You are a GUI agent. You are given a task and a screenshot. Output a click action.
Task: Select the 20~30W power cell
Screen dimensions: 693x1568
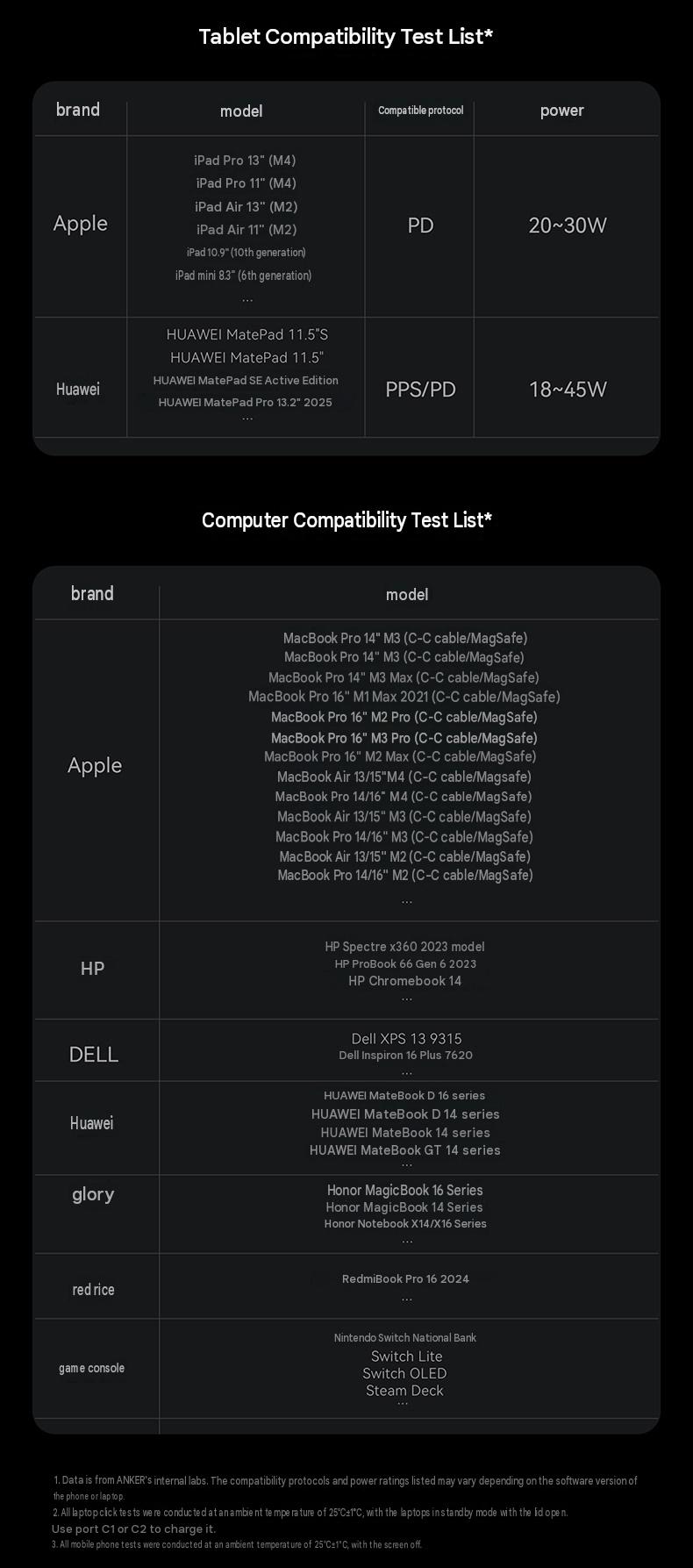(x=567, y=226)
